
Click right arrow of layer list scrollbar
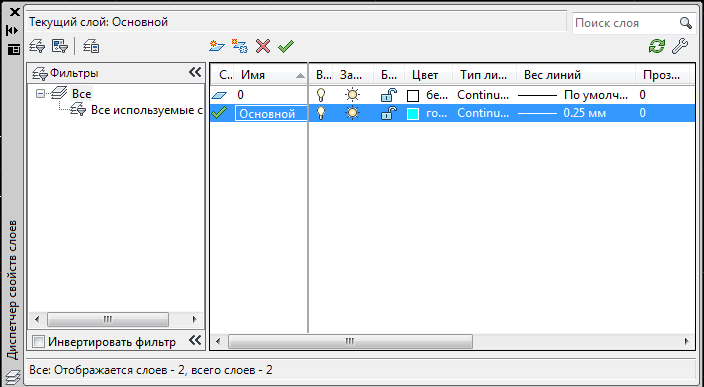tap(686, 342)
